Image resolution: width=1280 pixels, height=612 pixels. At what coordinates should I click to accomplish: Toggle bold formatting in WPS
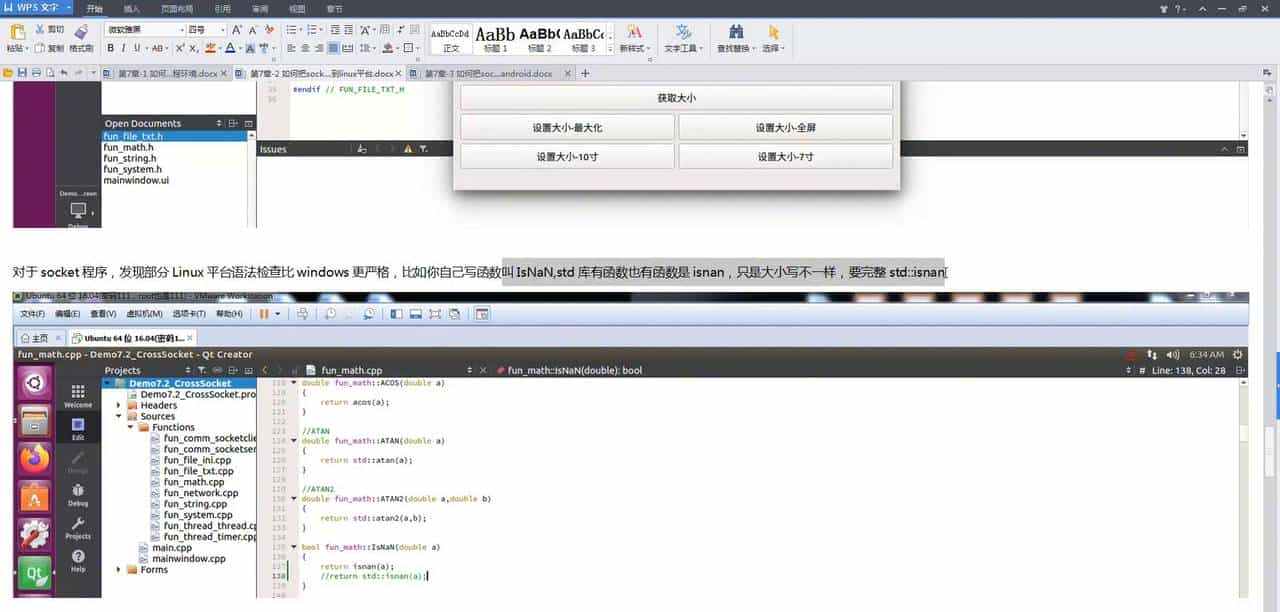[x=110, y=48]
